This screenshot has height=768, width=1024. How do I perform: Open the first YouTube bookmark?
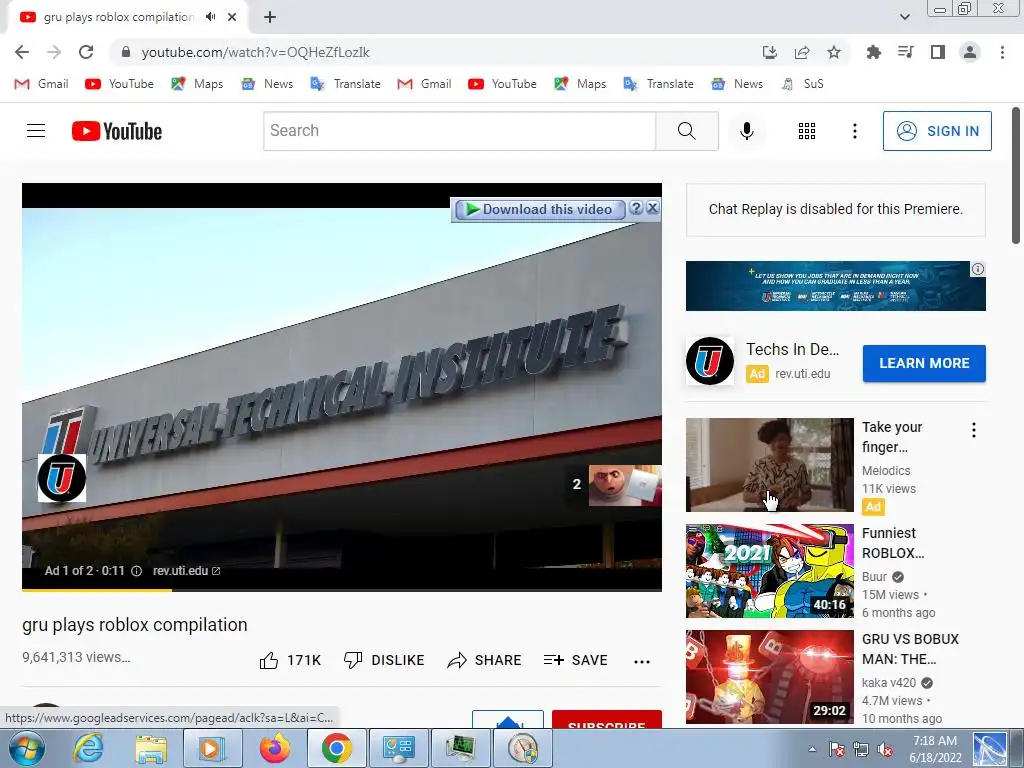click(x=120, y=84)
